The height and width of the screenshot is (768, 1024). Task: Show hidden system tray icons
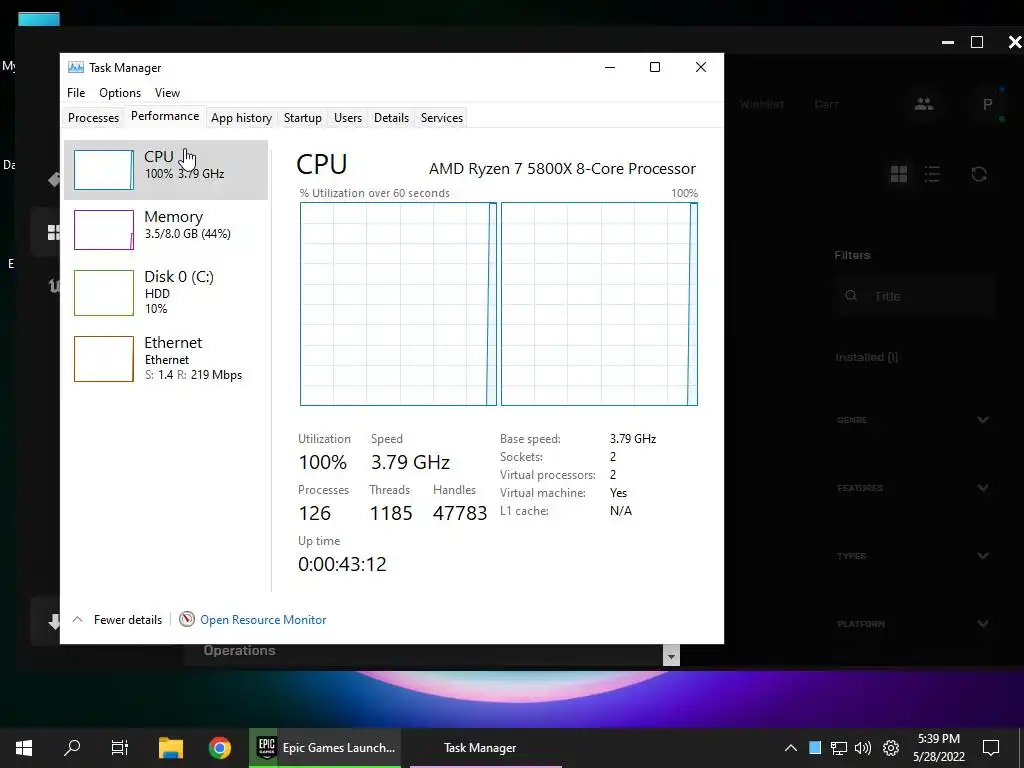tap(790, 748)
